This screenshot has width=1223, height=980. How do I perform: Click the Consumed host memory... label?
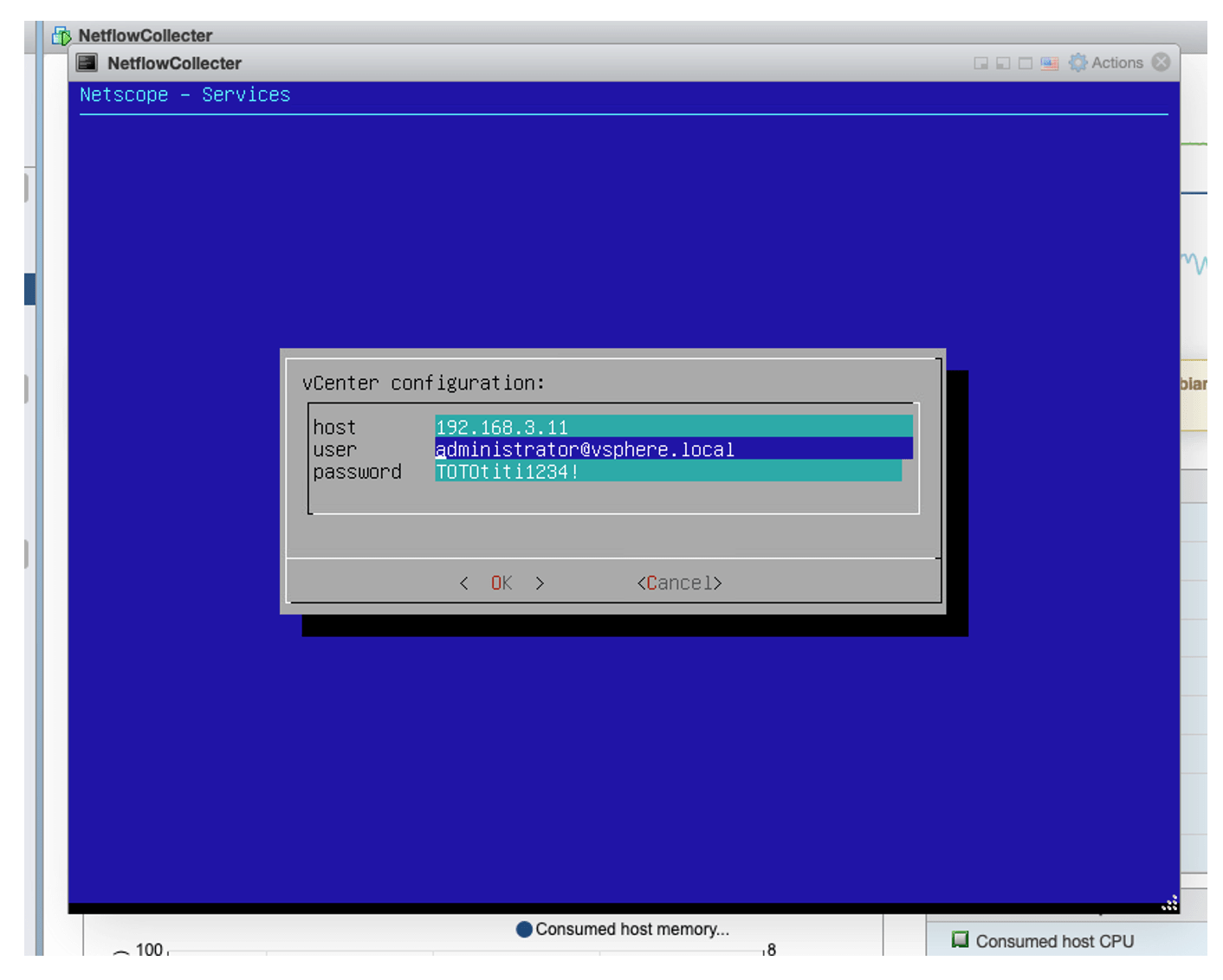(632, 929)
